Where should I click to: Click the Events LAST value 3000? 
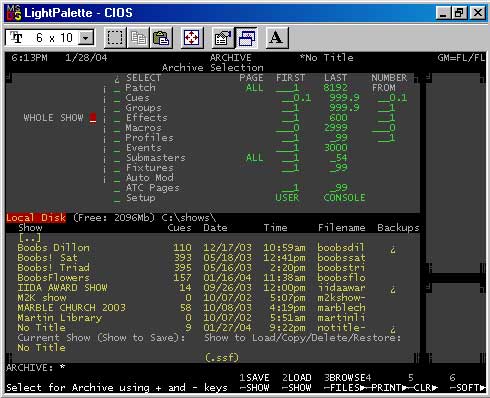pos(335,148)
